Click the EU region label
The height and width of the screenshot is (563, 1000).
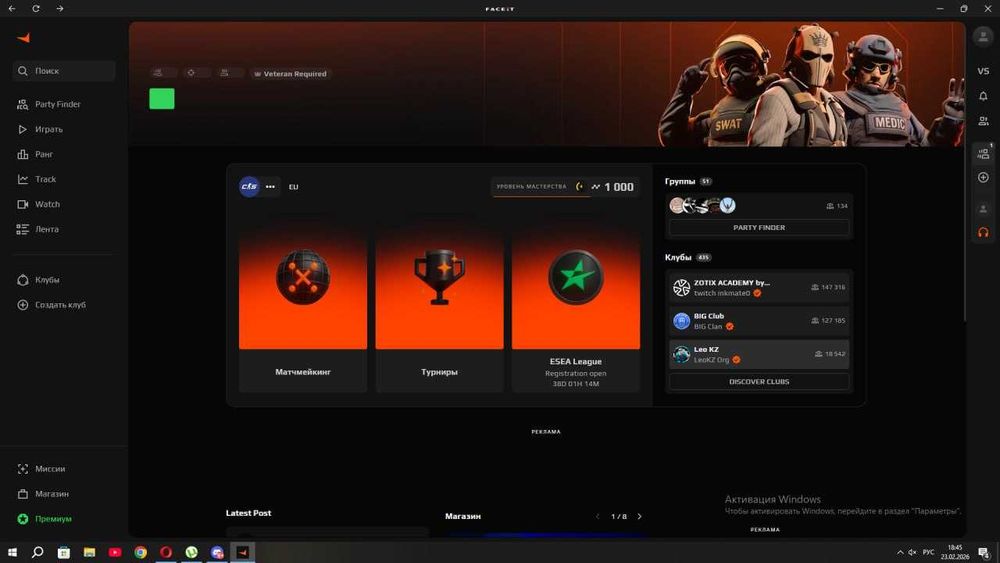tap(293, 187)
